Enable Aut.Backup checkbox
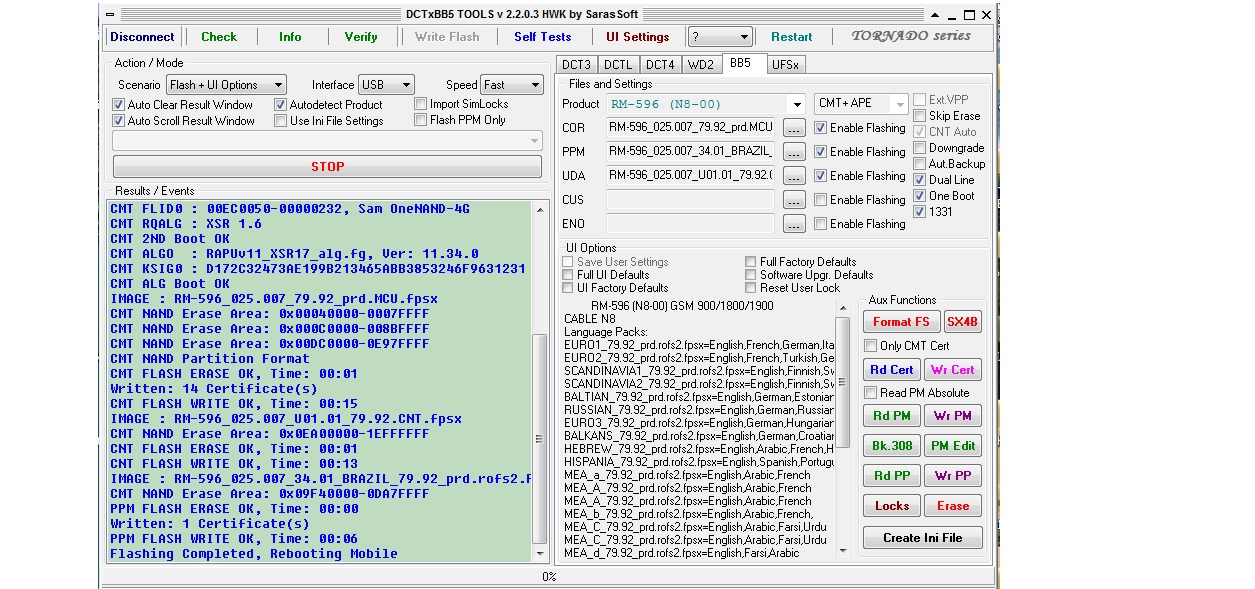Viewport: 1255px width, 589px height. click(919, 164)
